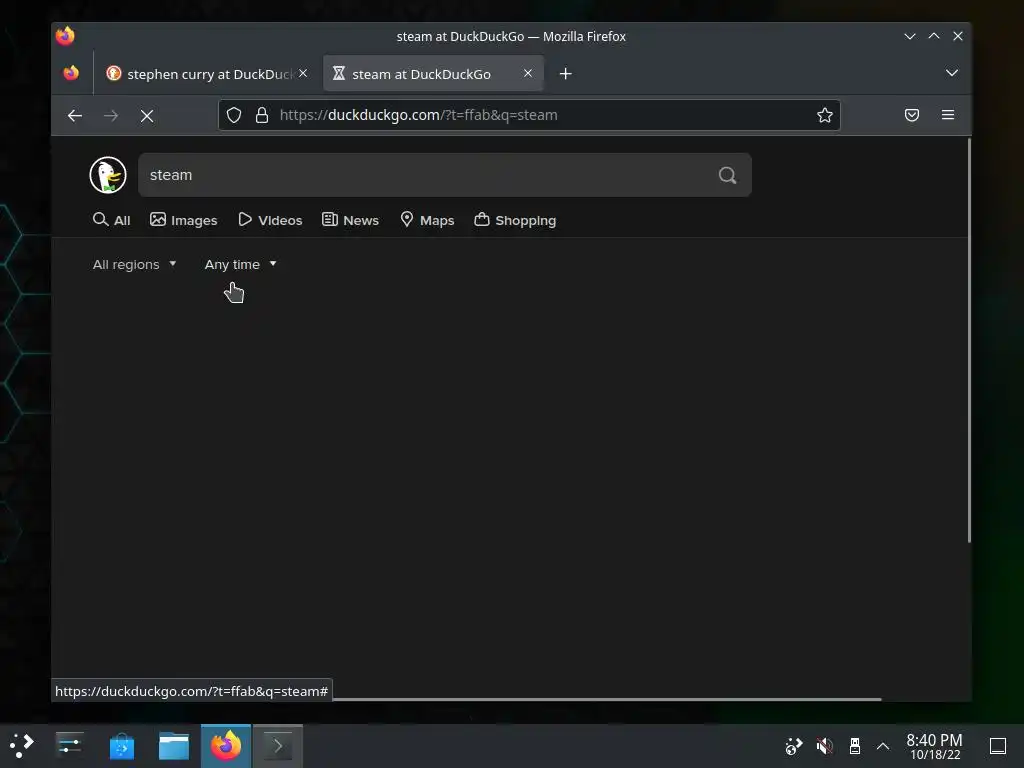Show All search results
The width and height of the screenshot is (1024, 768).
[112, 220]
